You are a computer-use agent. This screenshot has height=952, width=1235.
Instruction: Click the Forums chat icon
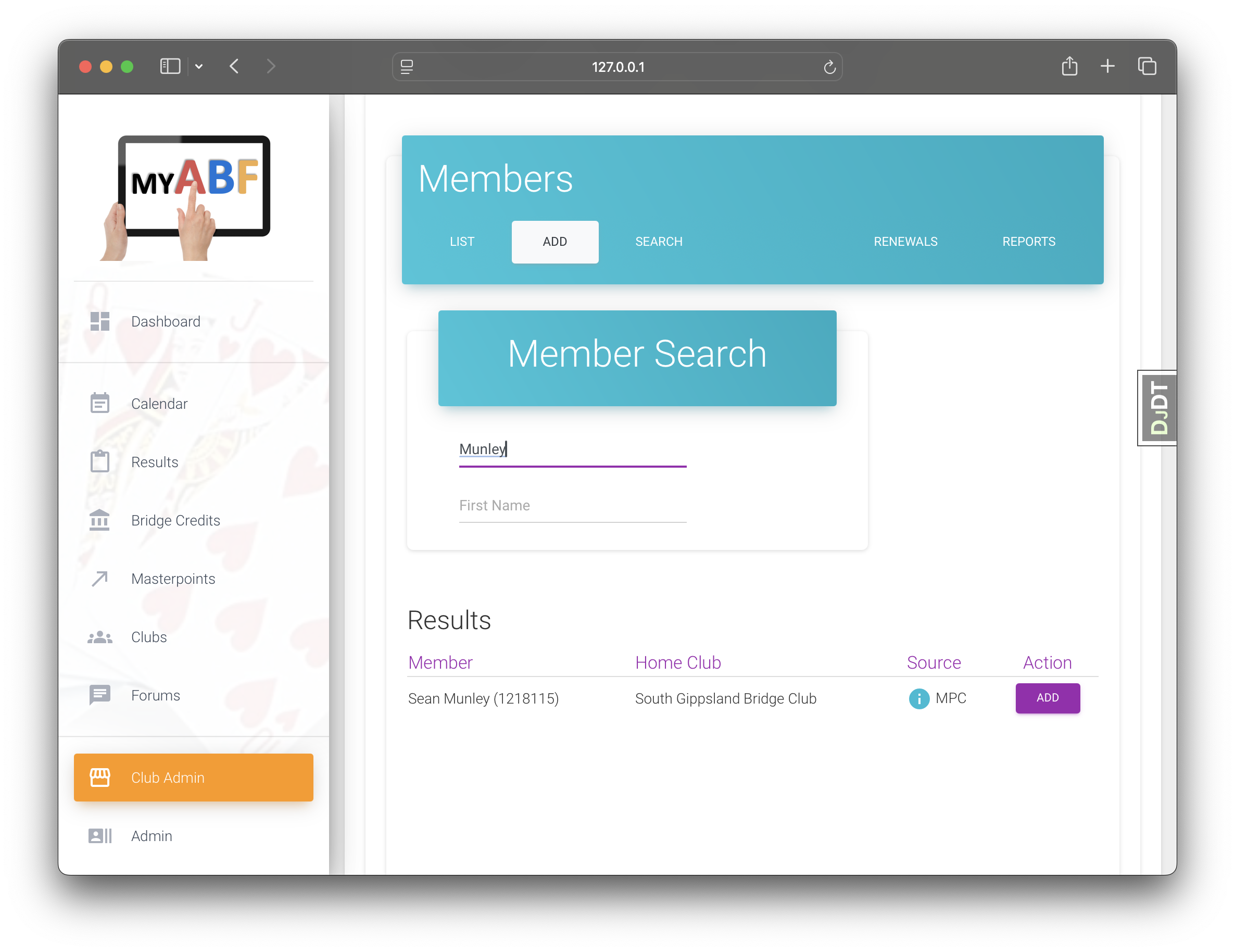tap(99, 695)
